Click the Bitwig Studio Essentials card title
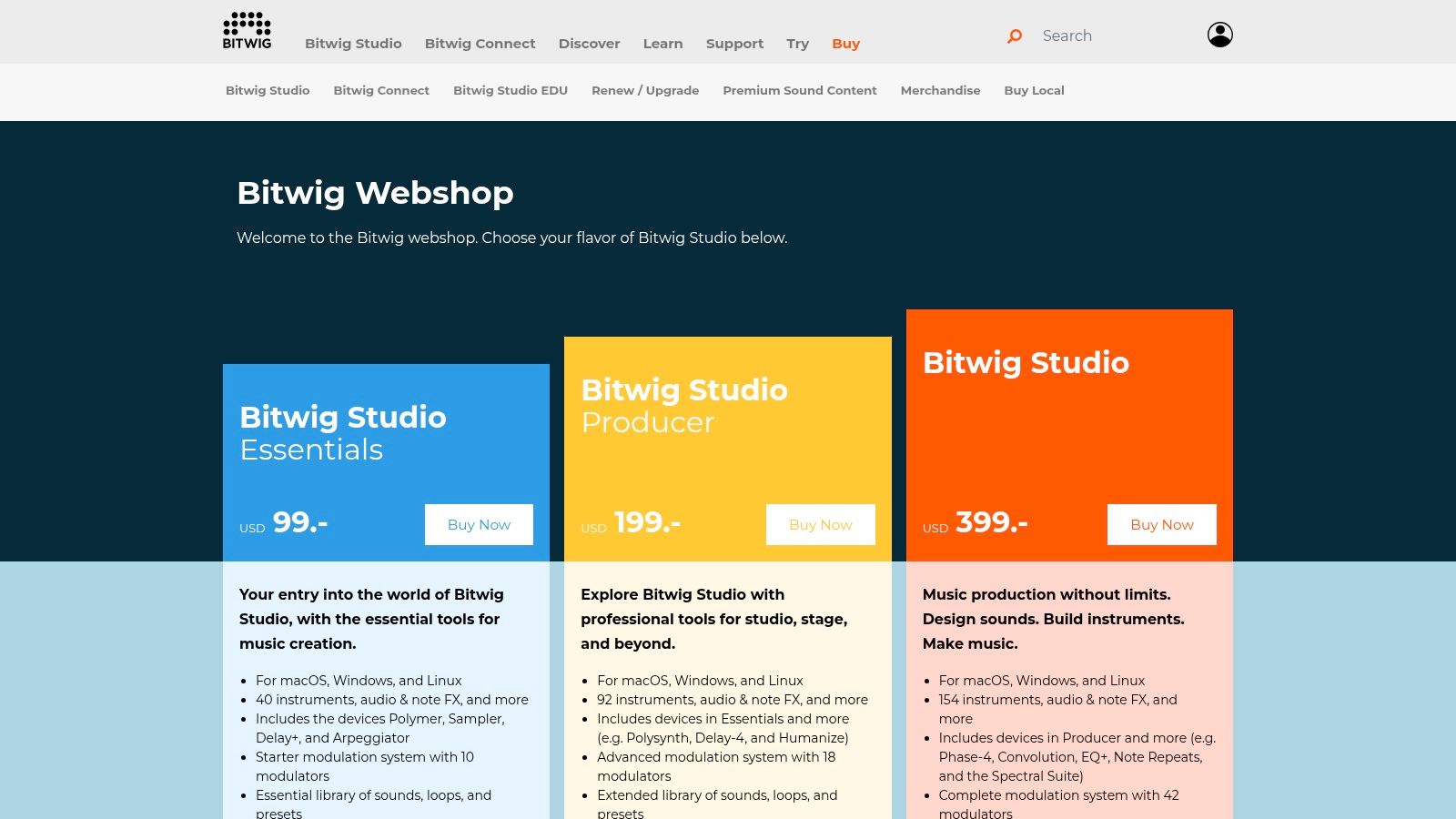This screenshot has height=819, width=1456. (x=343, y=432)
